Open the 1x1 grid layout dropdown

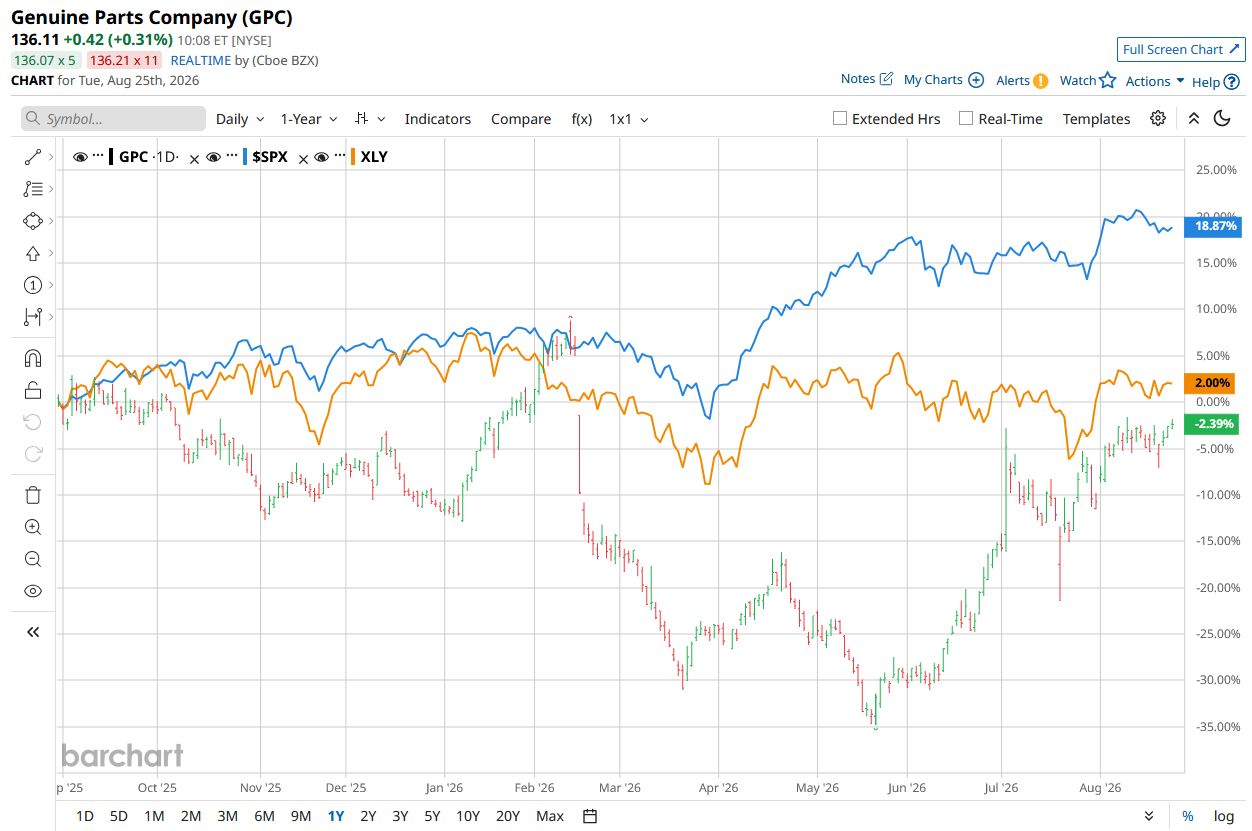629,118
